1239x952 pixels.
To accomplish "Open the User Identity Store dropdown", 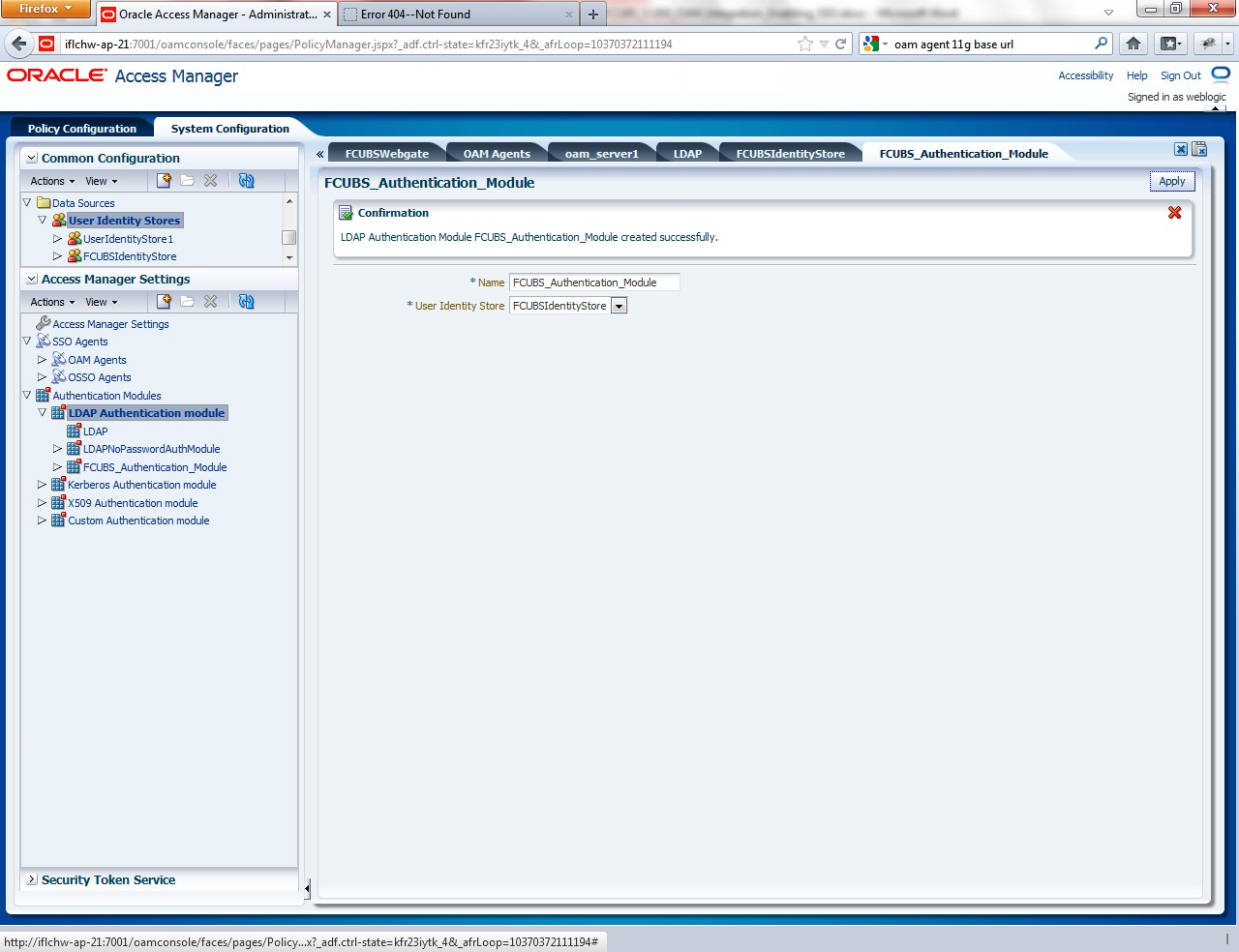I will point(619,306).
